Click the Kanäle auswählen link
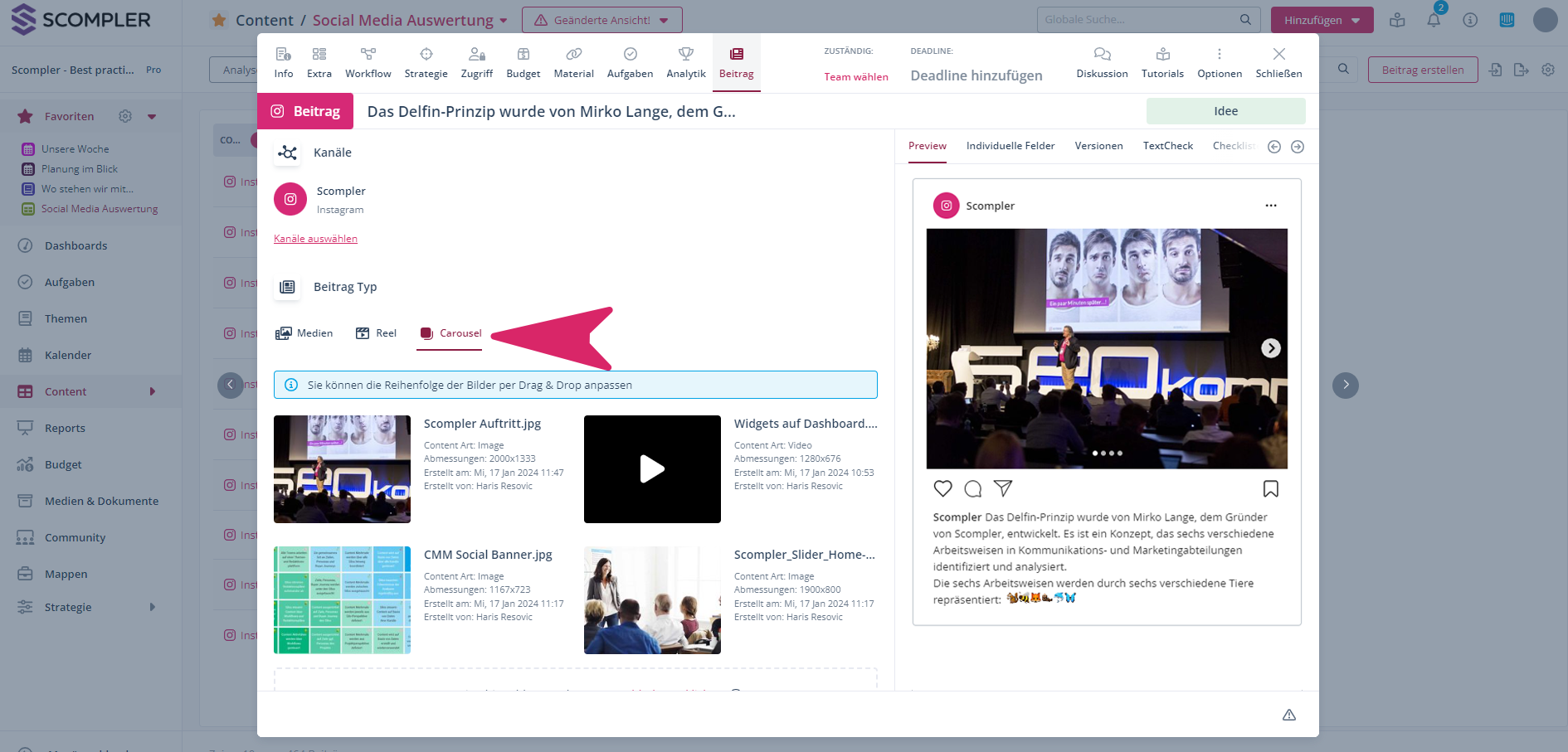1568x752 pixels. tap(315, 239)
